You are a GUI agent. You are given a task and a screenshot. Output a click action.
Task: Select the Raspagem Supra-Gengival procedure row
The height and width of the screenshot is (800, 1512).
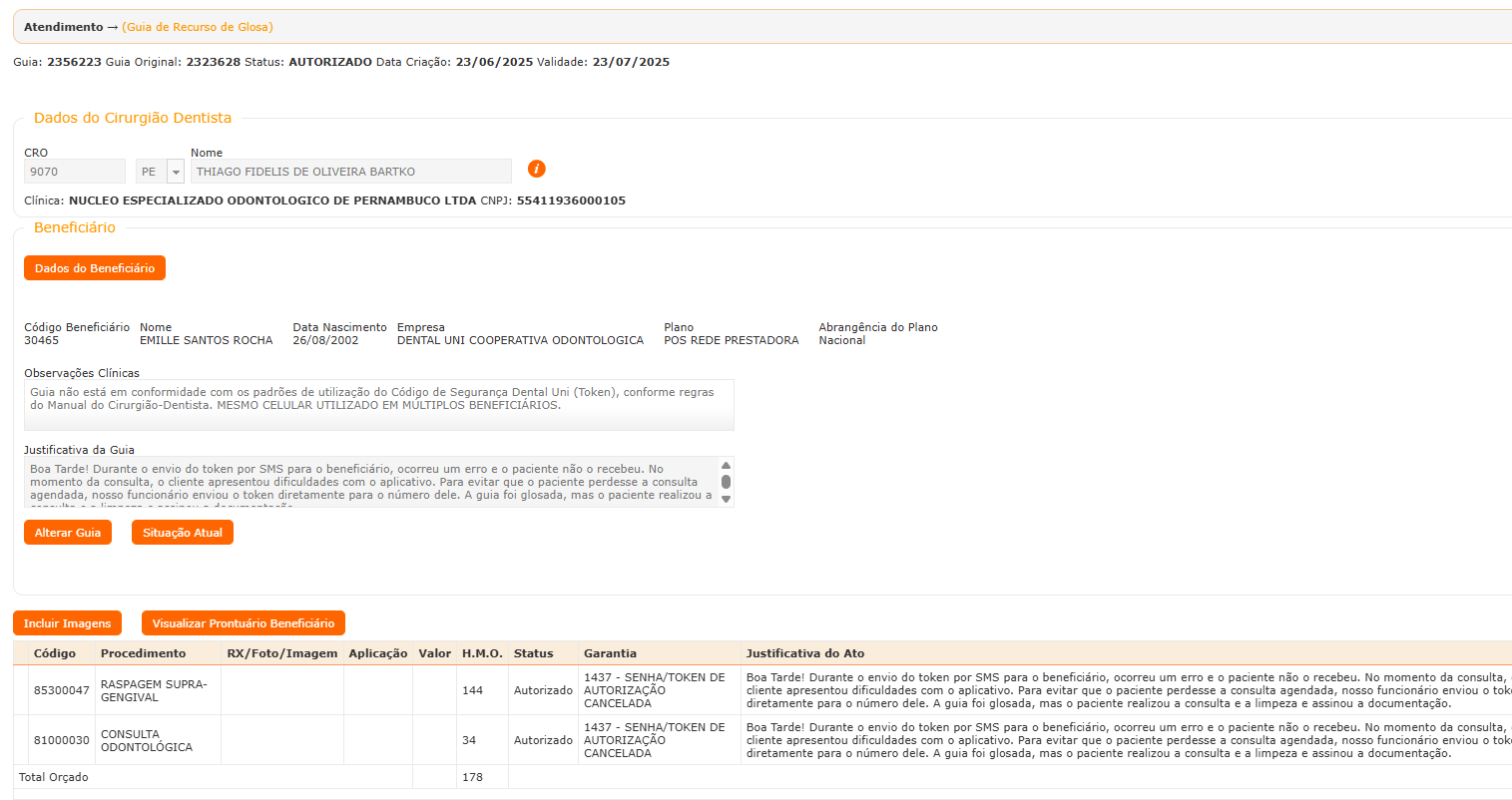pyautogui.click(x=153, y=690)
